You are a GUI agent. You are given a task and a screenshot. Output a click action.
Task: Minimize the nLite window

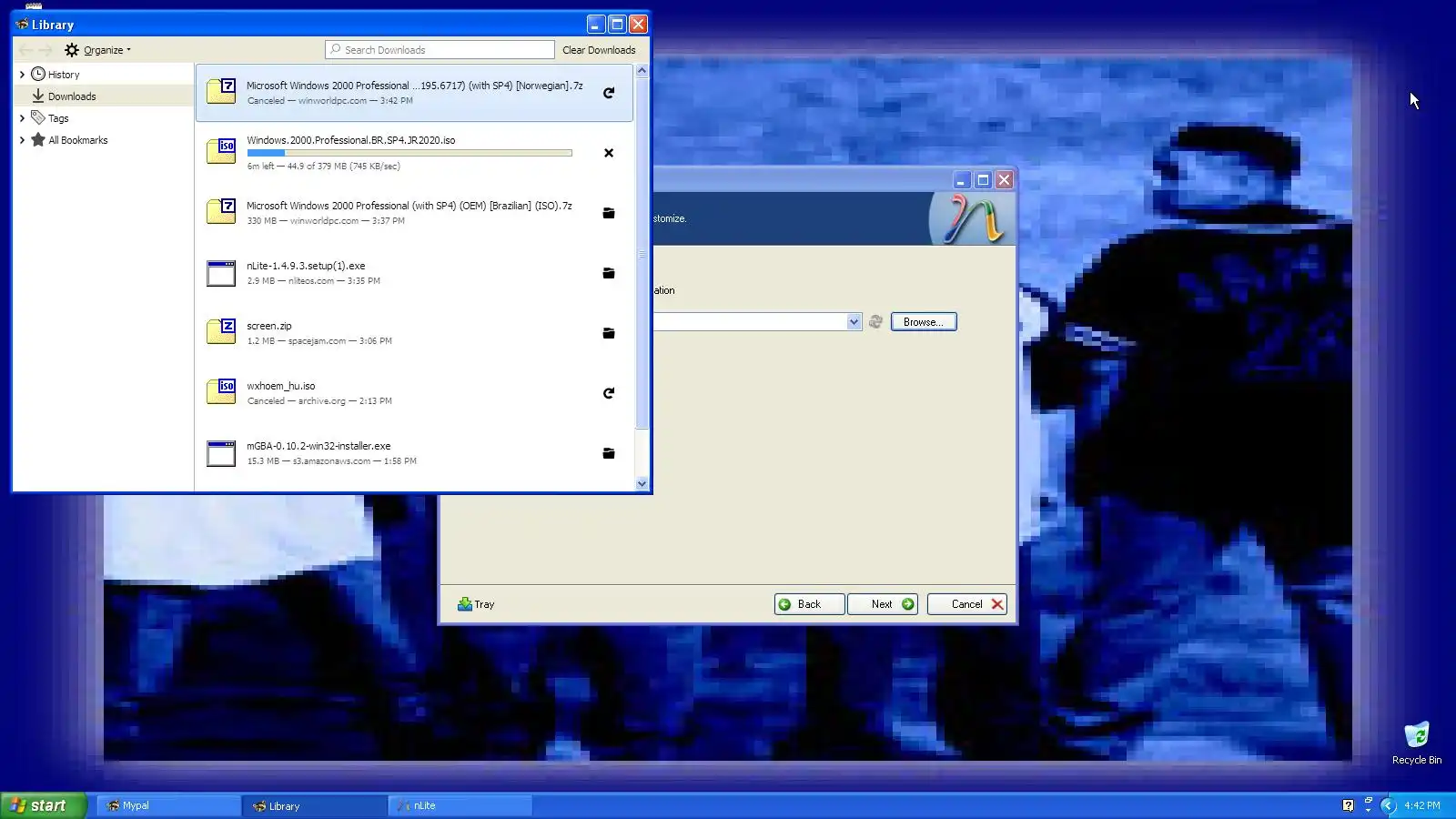[x=961, y=180]
